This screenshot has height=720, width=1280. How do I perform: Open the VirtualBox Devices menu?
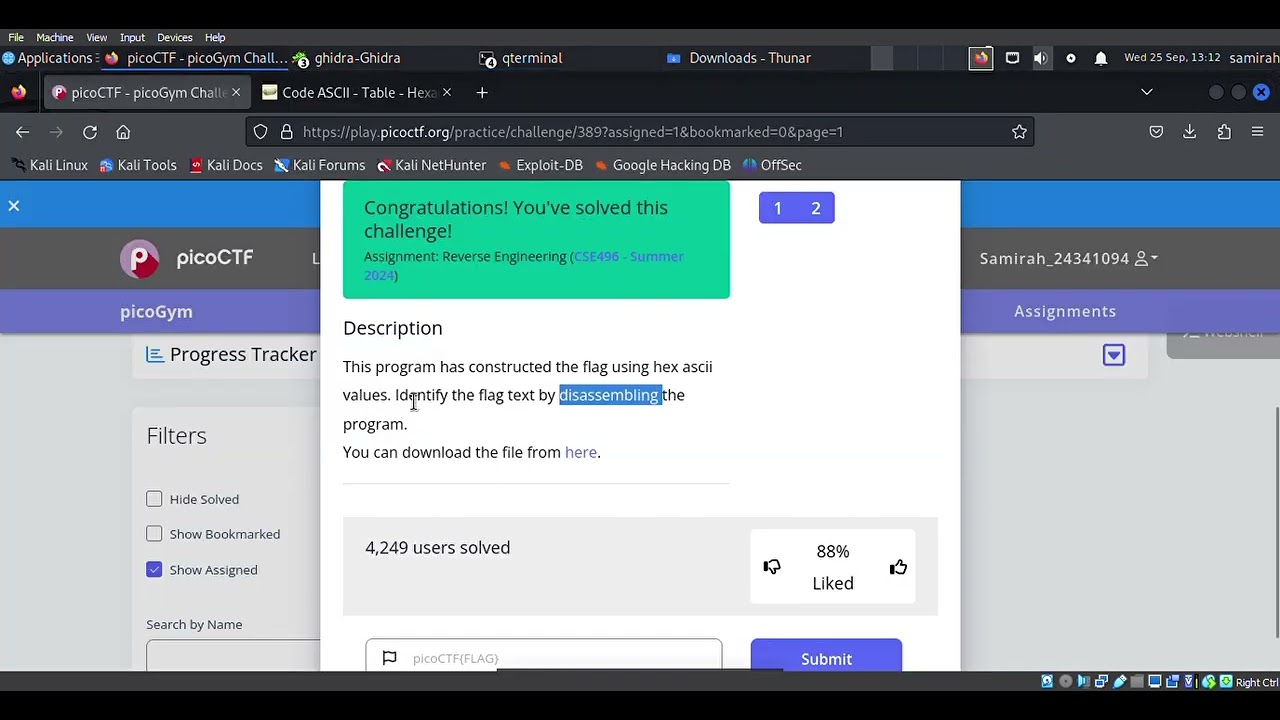(175, 37)
